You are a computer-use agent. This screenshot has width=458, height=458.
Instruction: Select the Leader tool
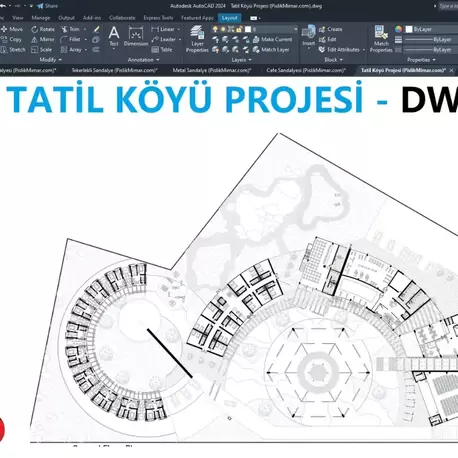click(x=163, y=39)
